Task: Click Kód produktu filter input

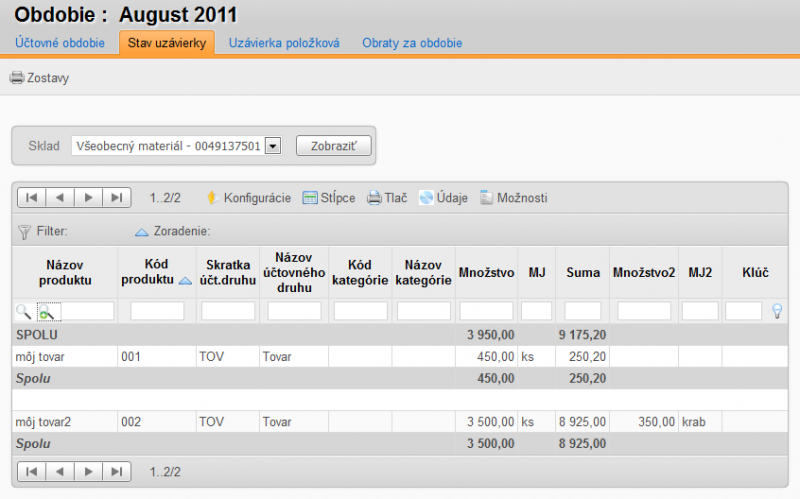Action: point(157,311)
